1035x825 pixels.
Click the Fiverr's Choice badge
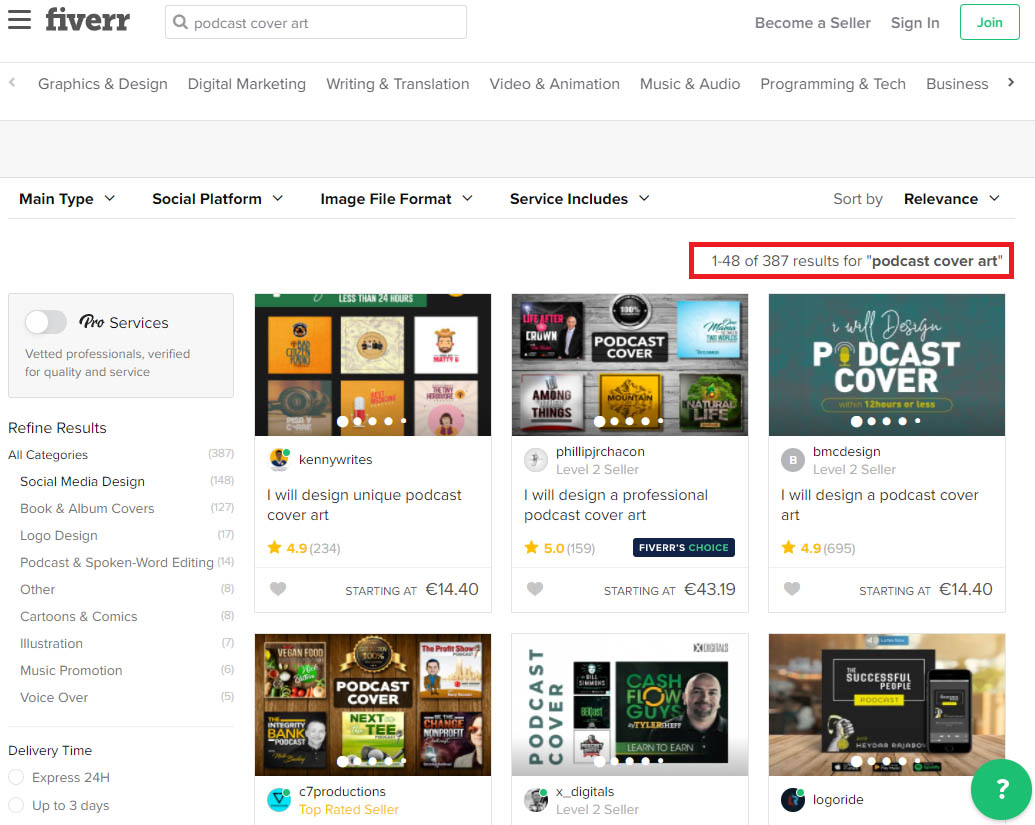click(683, 547)
